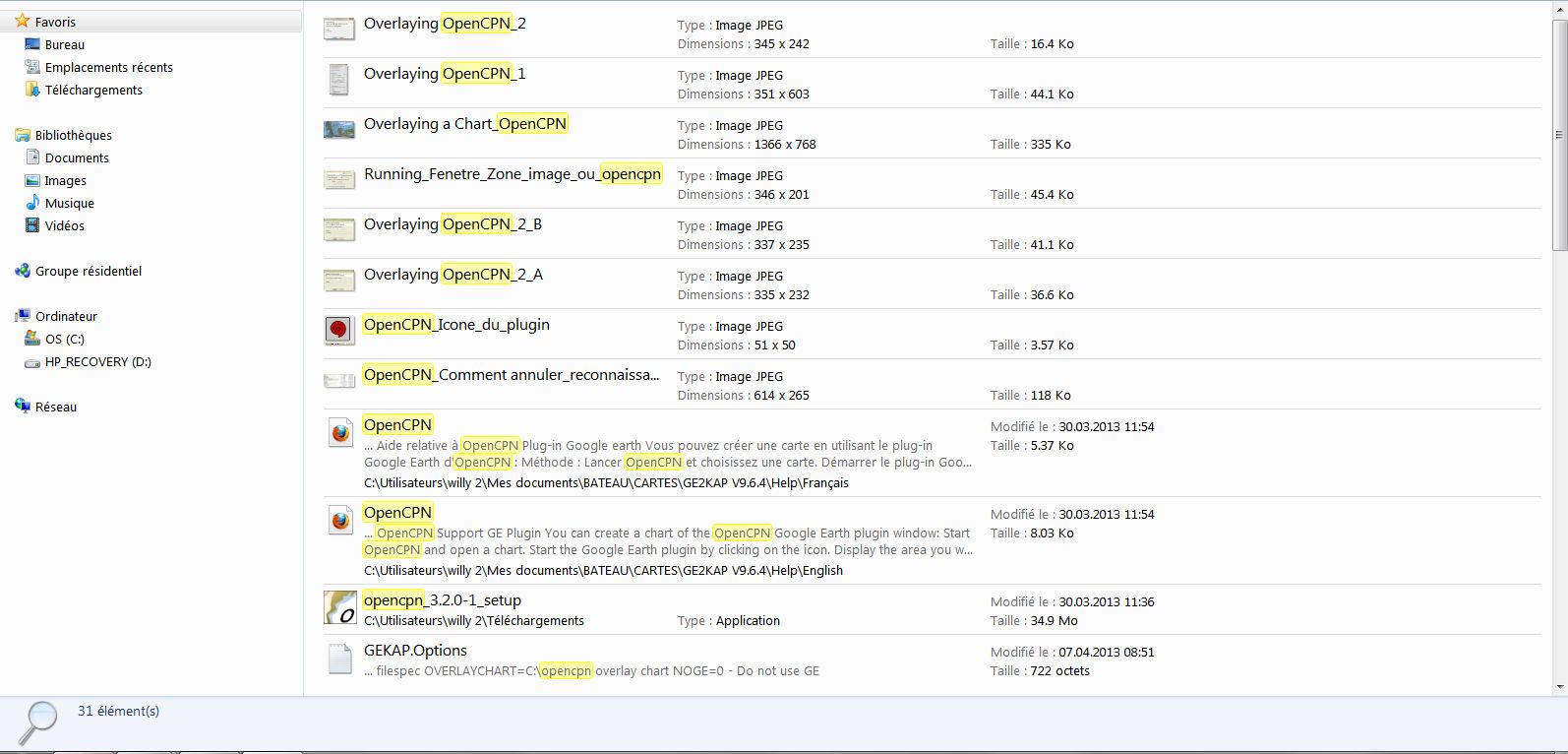The image size is (1568, 754).
Task: Open Favoris in the navigation pane
Action: pos(55,22)
